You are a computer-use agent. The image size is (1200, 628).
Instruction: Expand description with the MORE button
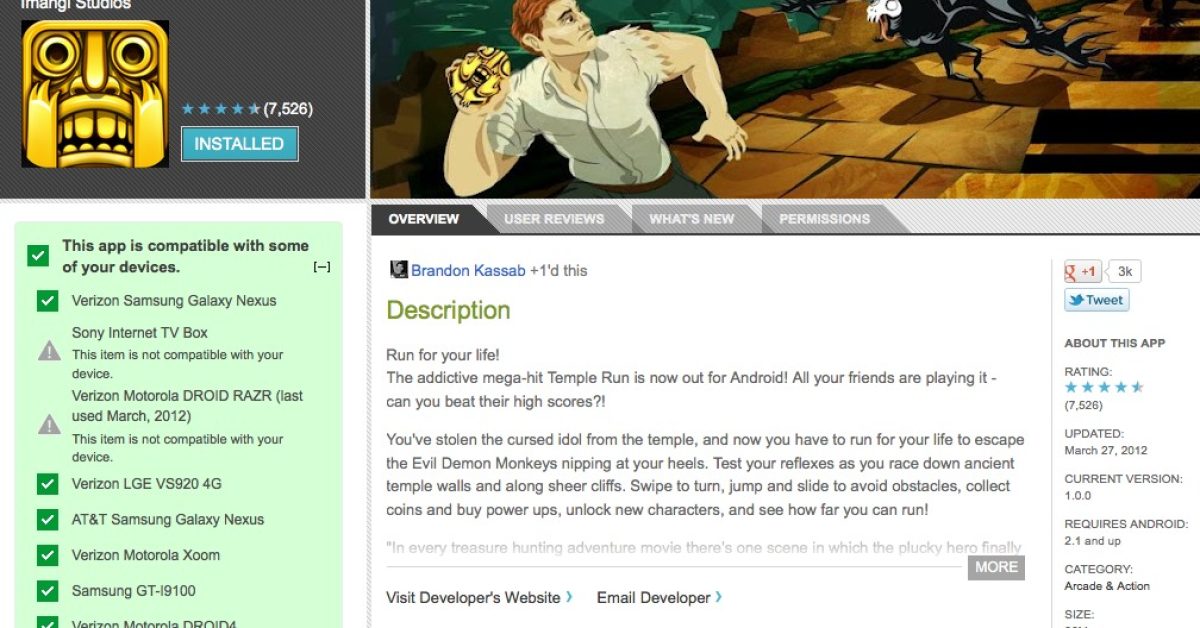pyautogui.click(x=996, y=567)
